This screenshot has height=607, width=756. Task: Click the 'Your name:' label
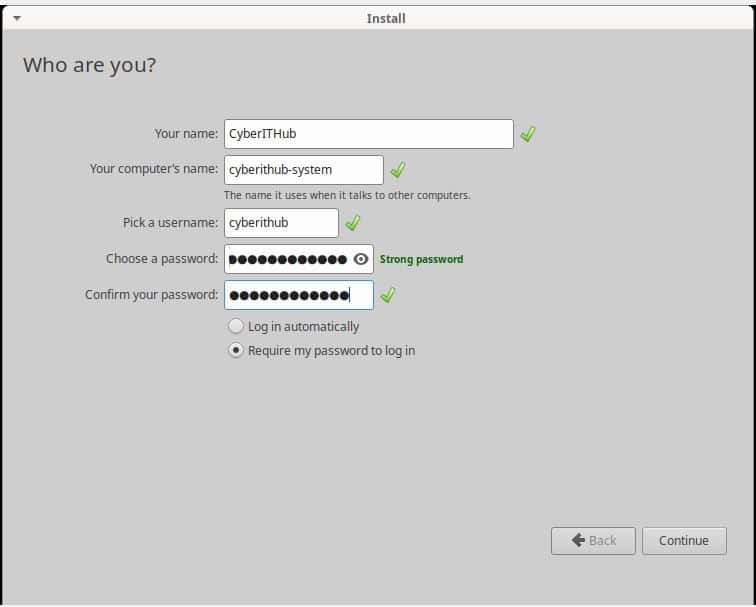tap(186, 134)
